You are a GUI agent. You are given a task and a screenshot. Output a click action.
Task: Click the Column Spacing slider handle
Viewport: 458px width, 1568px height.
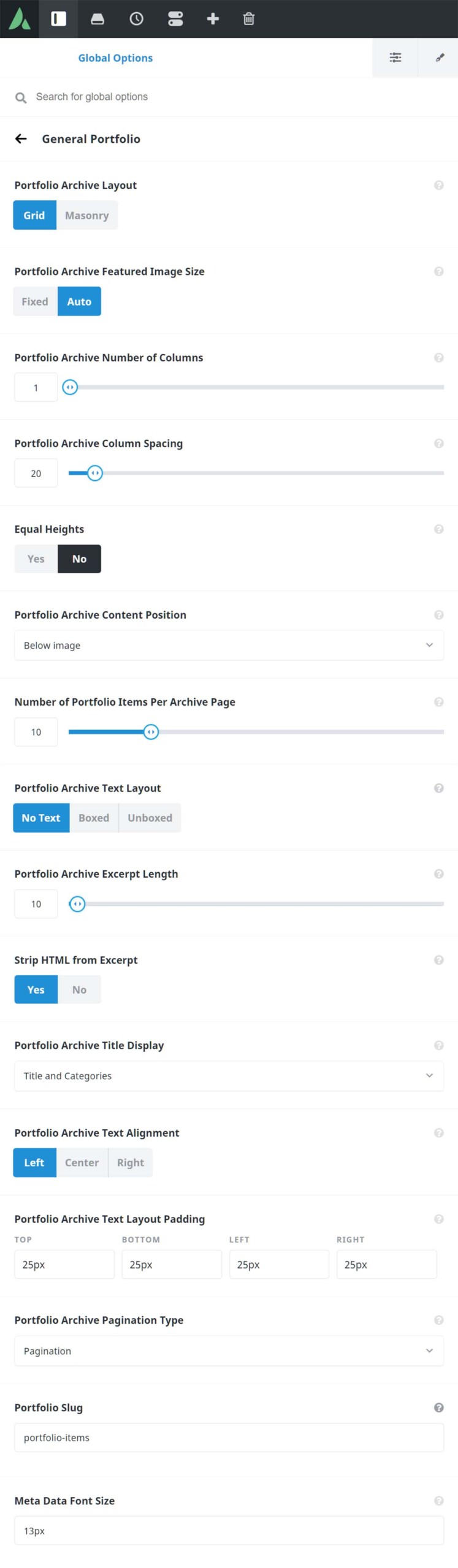(94, 473)
